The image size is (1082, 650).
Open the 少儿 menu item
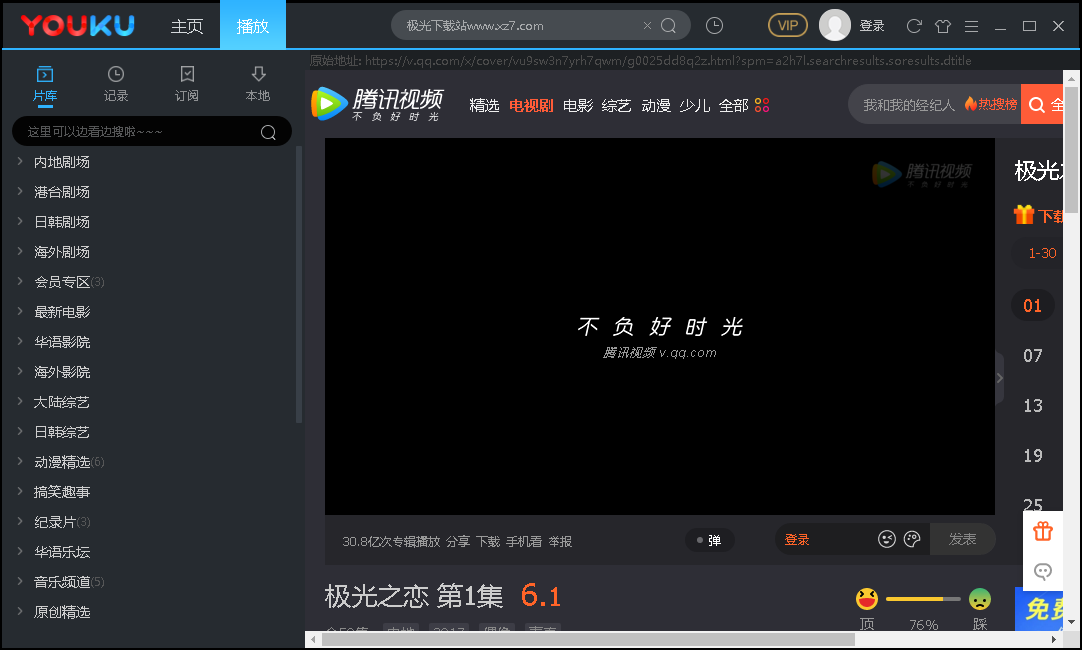click(x=694, y=106)
